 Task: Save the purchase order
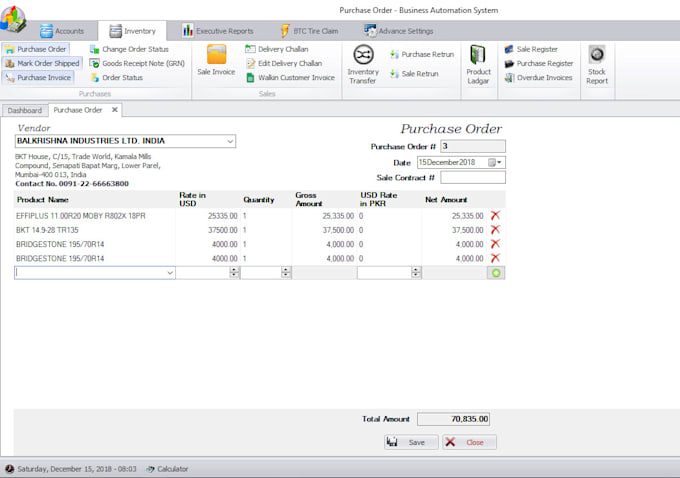(x=411, y=442)
